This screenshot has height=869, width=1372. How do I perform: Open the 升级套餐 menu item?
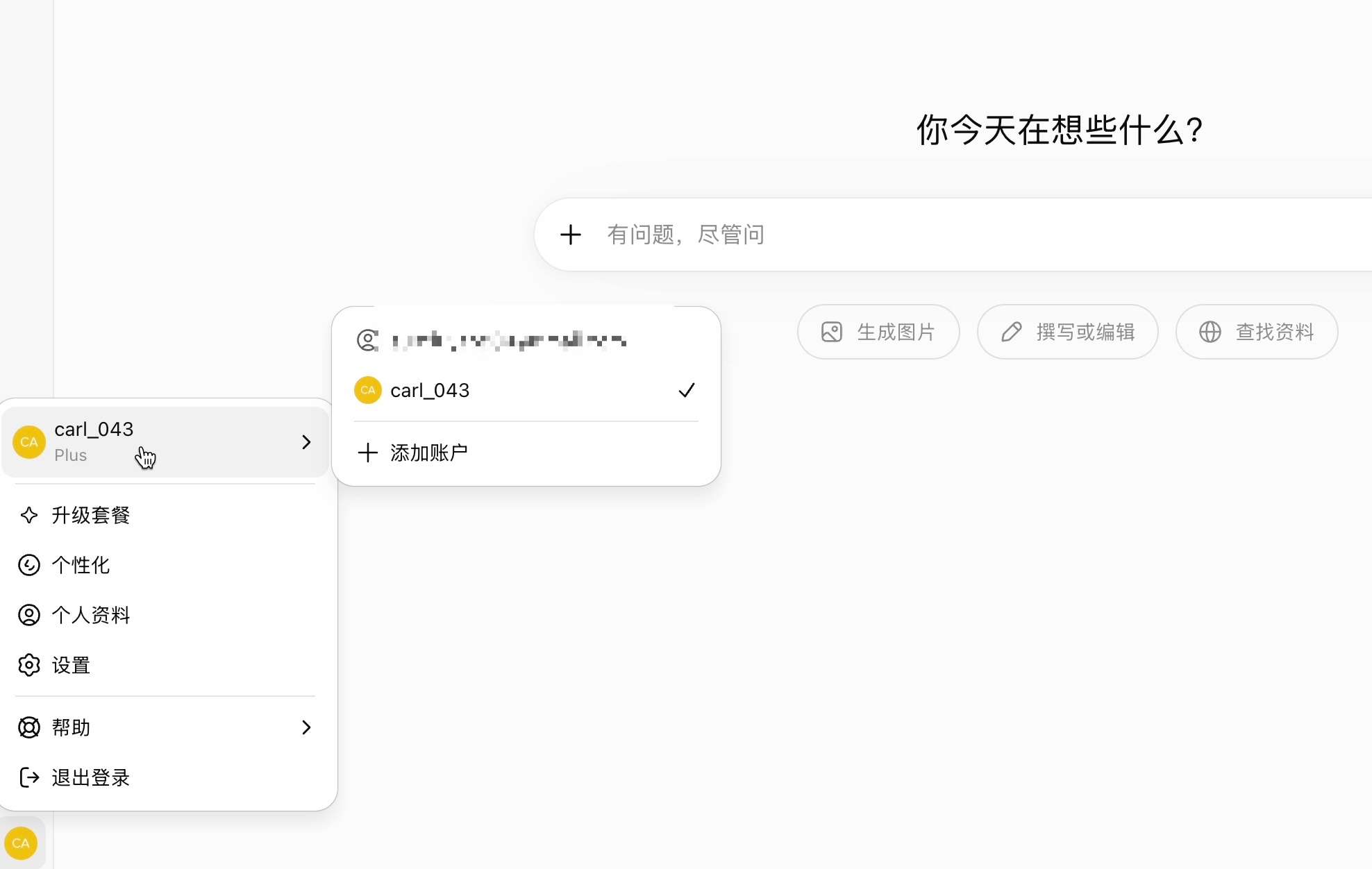click(x=165, y=515)
